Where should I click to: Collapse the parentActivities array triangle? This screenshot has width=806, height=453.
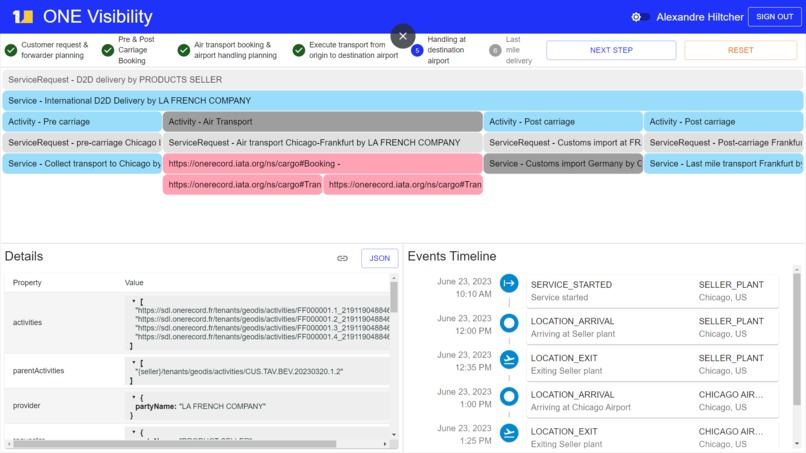click(134, 363)
